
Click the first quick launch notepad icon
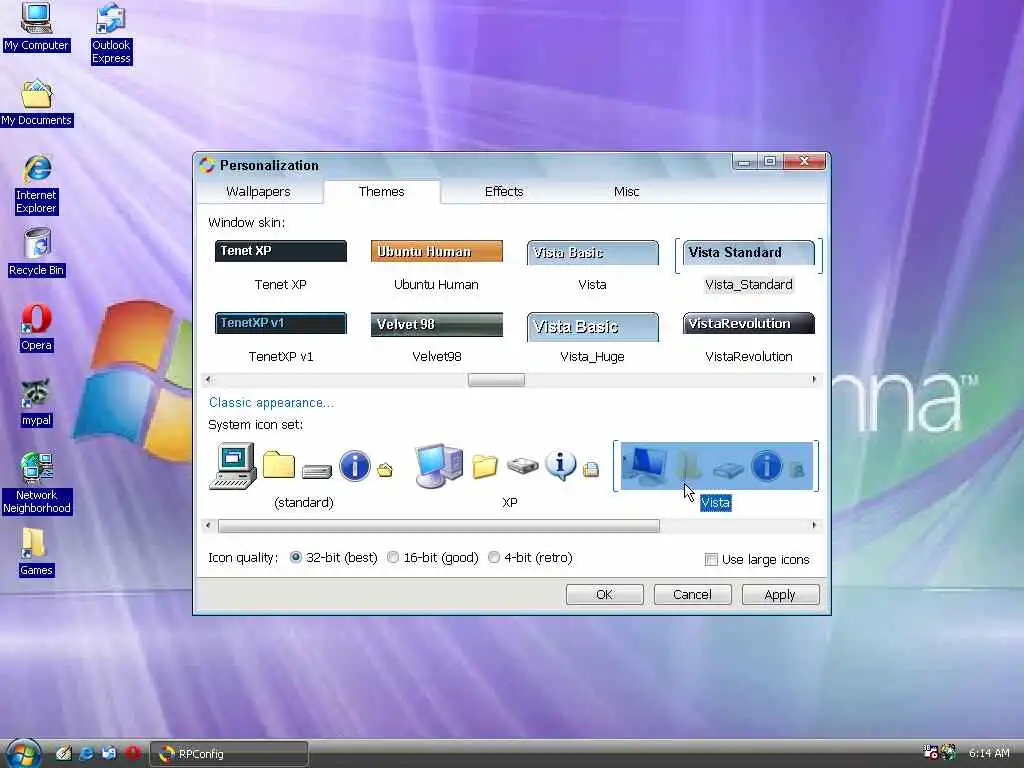[63, 753]
